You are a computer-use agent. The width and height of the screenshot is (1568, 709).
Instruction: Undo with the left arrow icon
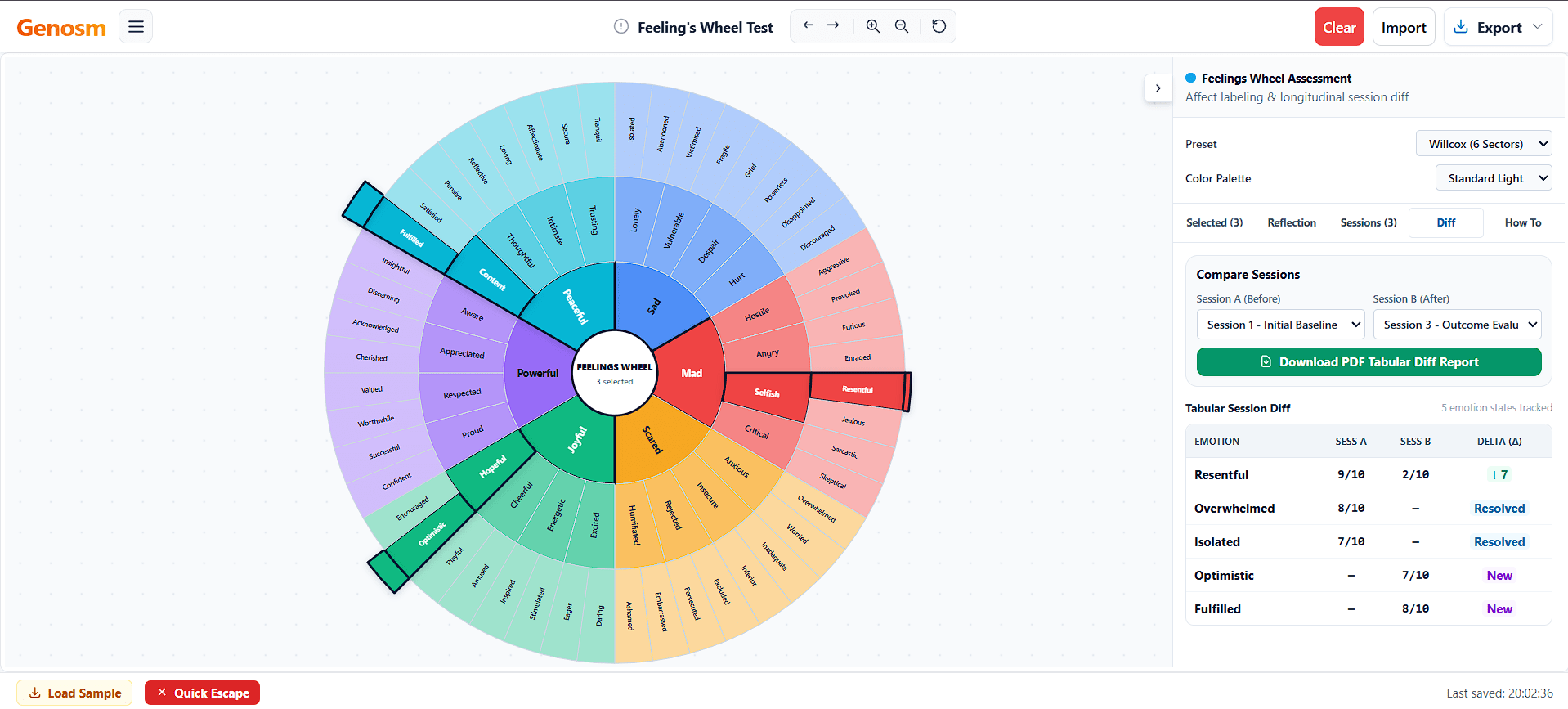click(x=808, y=25)
